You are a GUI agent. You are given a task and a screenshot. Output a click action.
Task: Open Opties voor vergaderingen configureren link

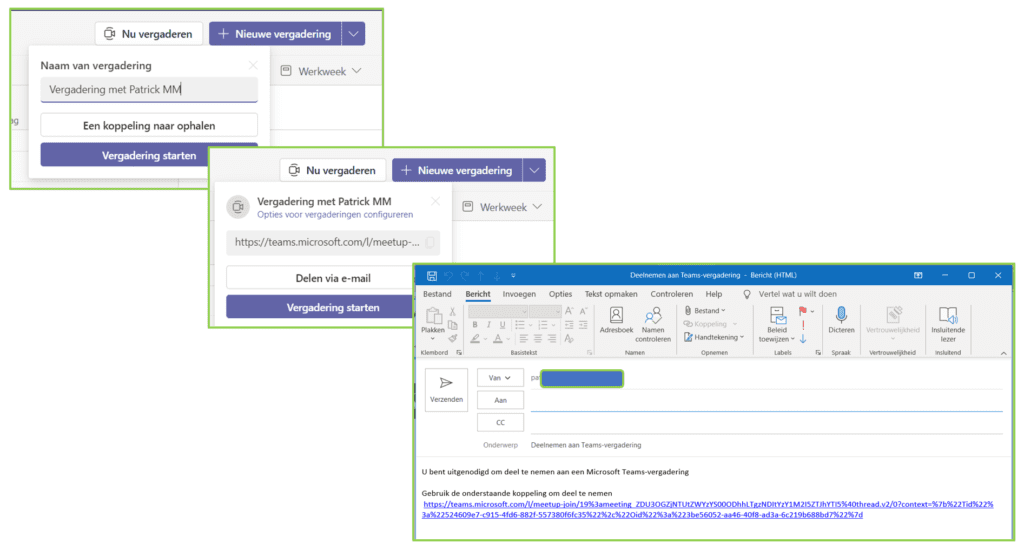pyautogui.click(x=335, y=214)
